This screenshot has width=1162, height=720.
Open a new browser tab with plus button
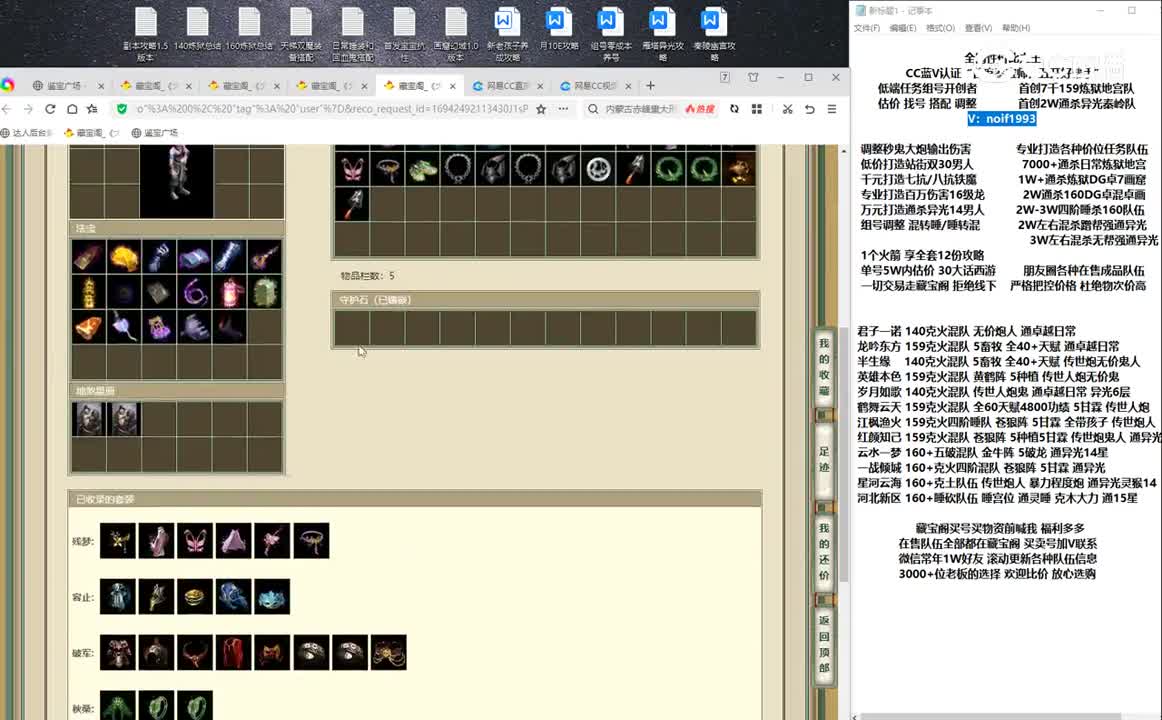pos(650,86)
